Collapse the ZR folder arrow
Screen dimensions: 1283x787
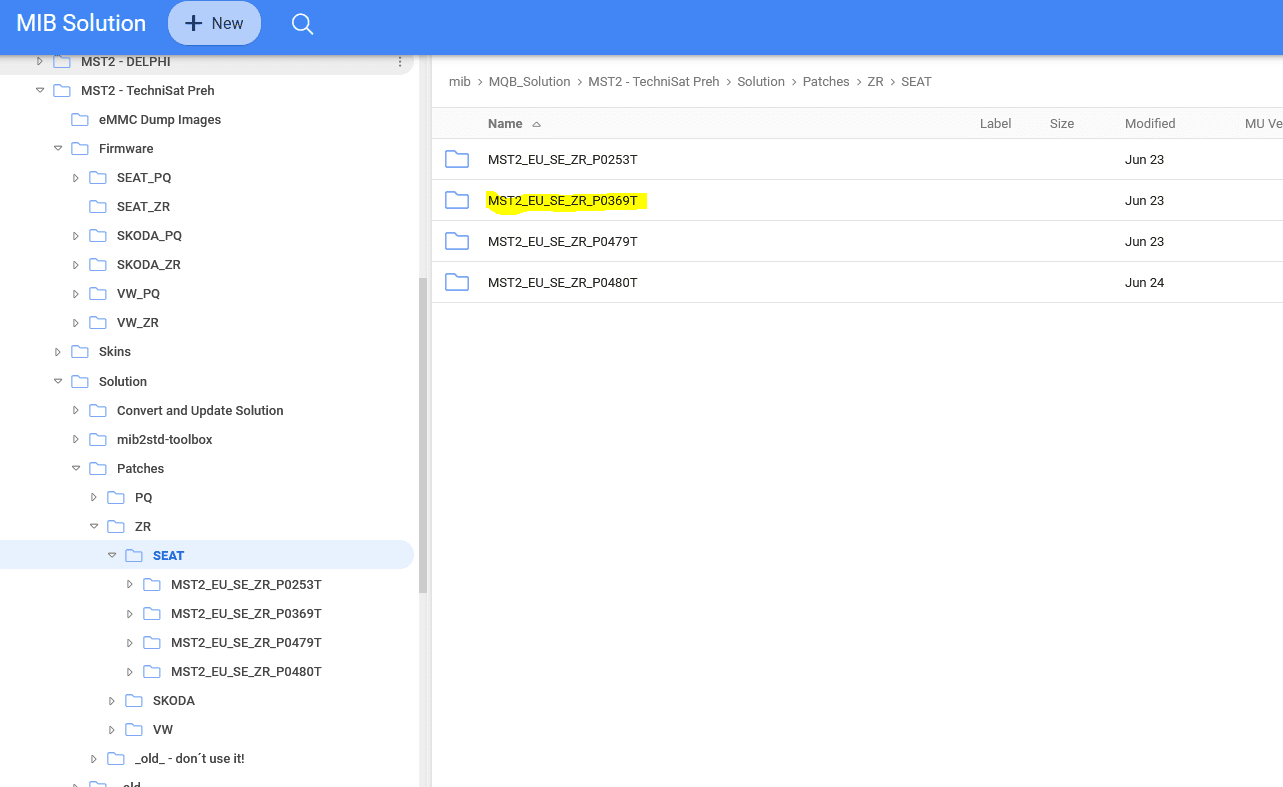click(x=94, y=527)
